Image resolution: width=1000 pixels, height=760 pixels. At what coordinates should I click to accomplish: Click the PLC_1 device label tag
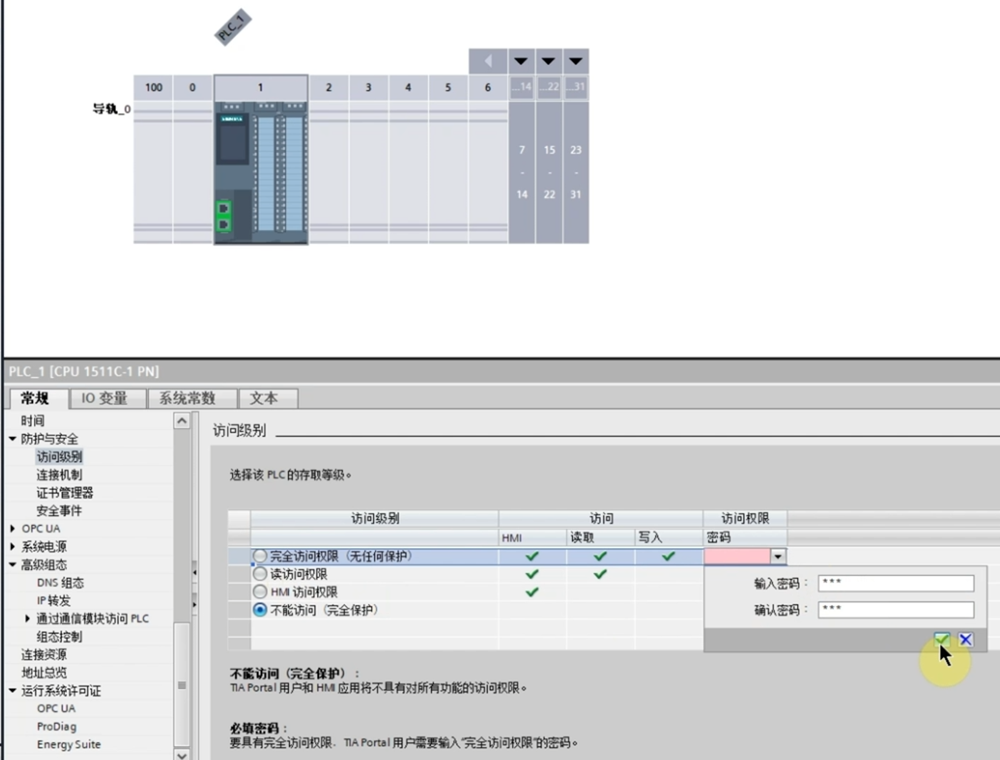point(232,28)
